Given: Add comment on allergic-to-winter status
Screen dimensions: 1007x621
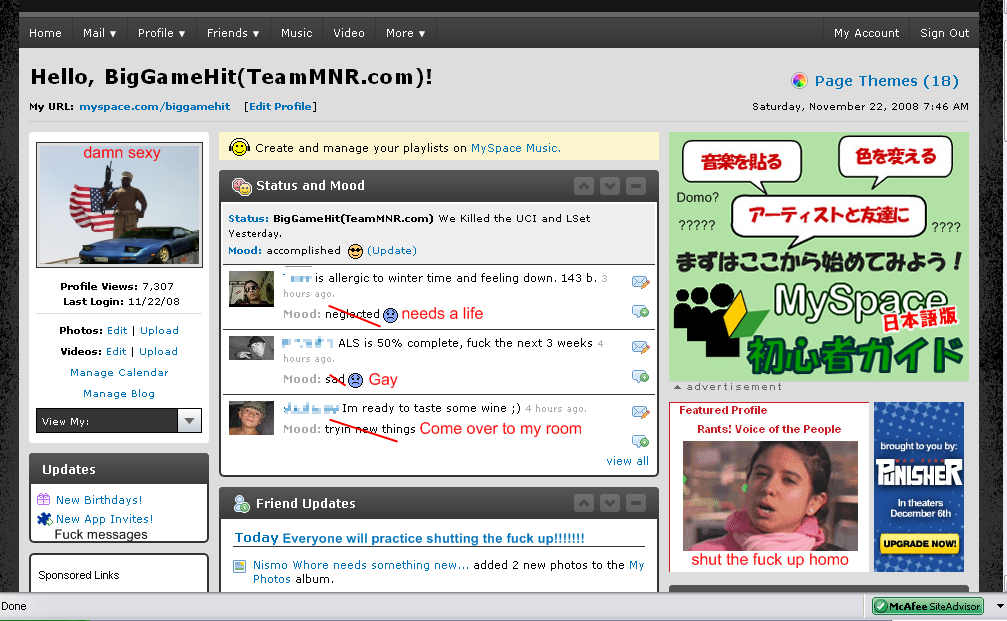Looking at the screenshot, I should click(640, 312).
